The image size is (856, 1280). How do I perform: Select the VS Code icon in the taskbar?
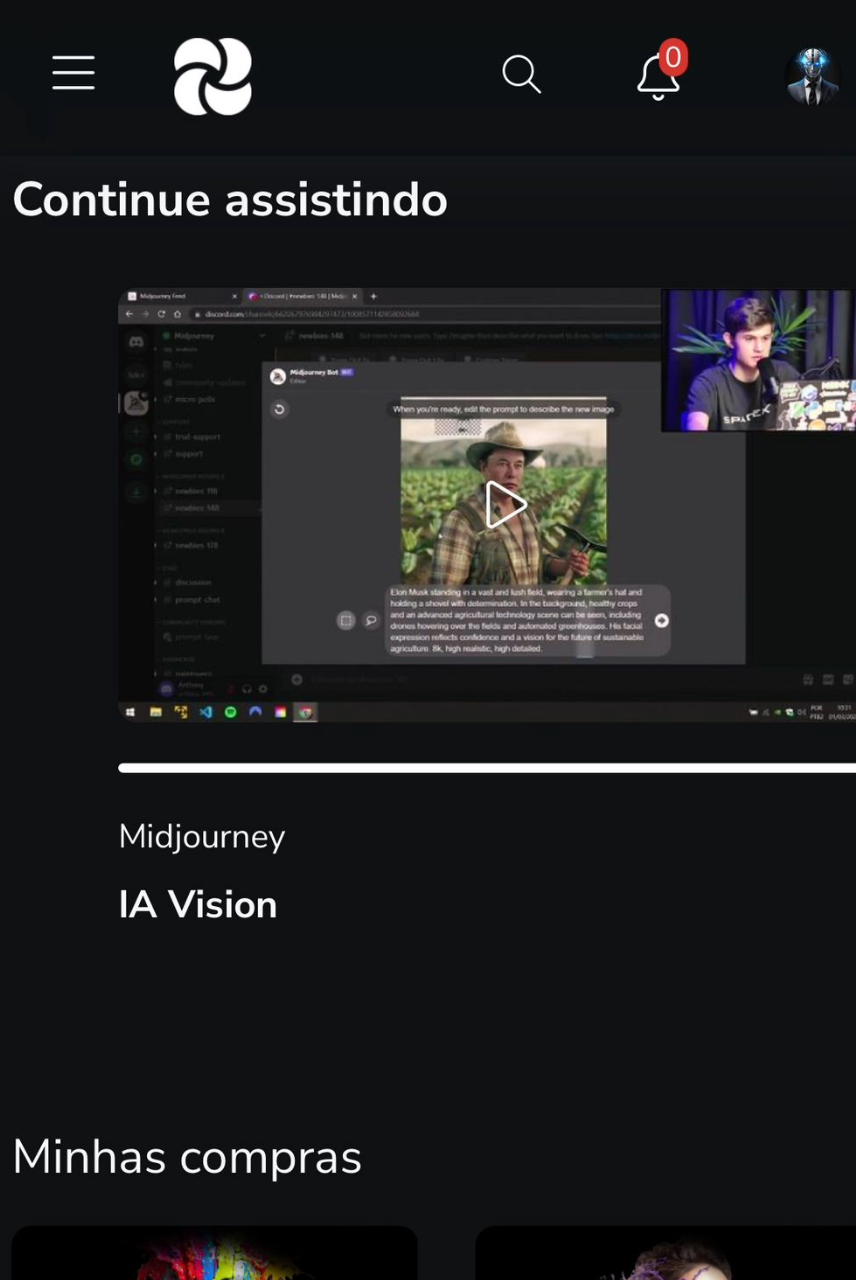204,712
